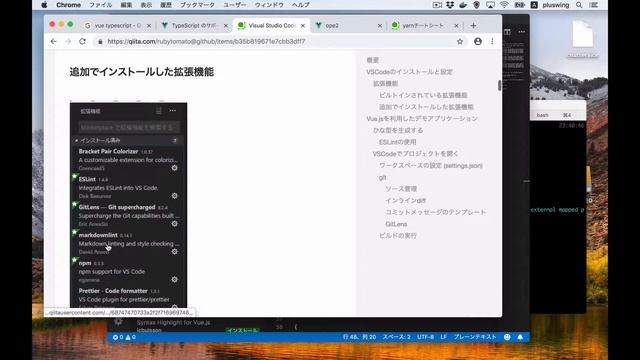The height and width of the screenshot is (360, 640).
Task: Open the ヘルプ menu
Action: [300, 5]
